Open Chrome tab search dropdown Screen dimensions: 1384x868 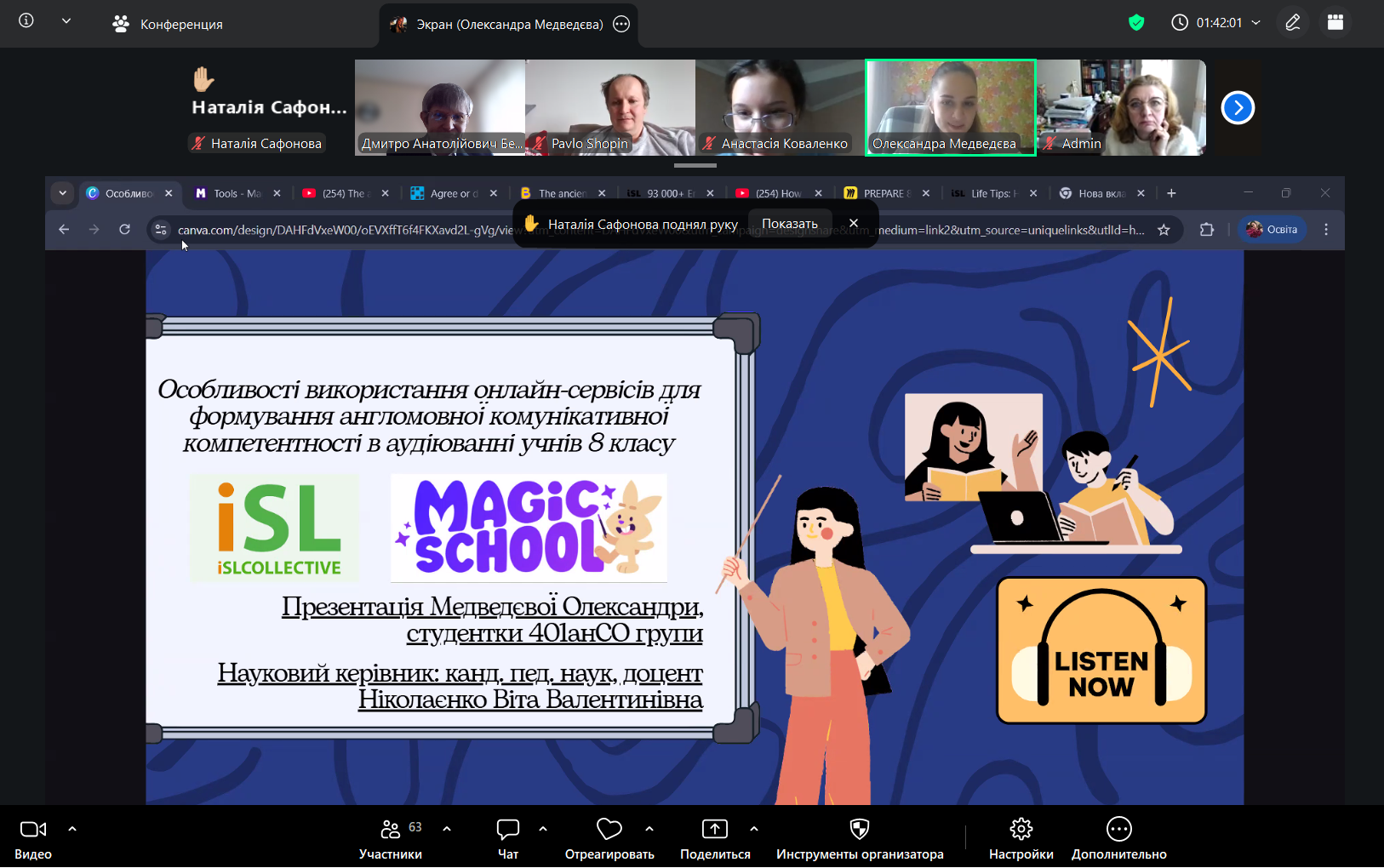click(x=62, y=193)
